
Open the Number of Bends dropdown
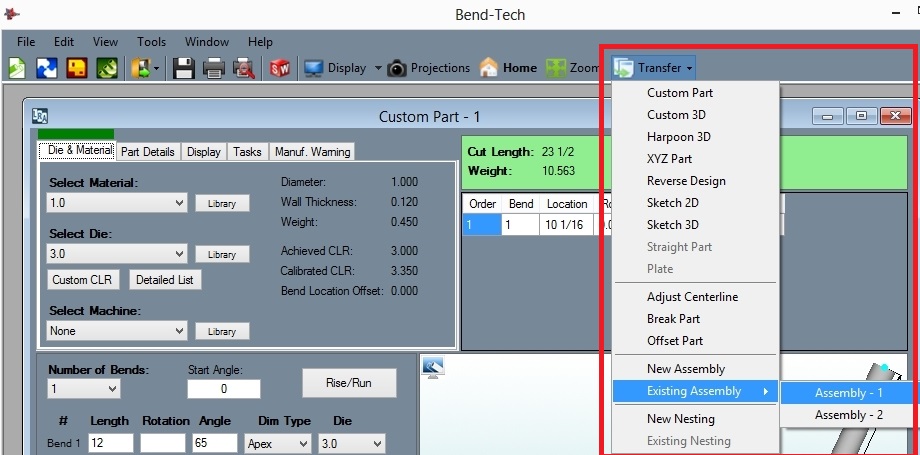pos(84,389)
